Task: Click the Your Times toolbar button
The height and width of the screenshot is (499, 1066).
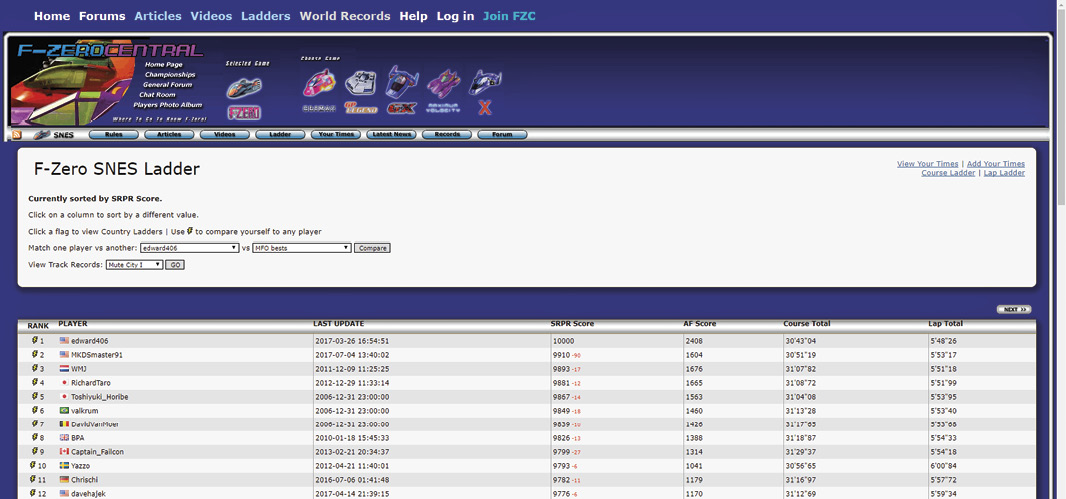Action: tap(336, 135)
